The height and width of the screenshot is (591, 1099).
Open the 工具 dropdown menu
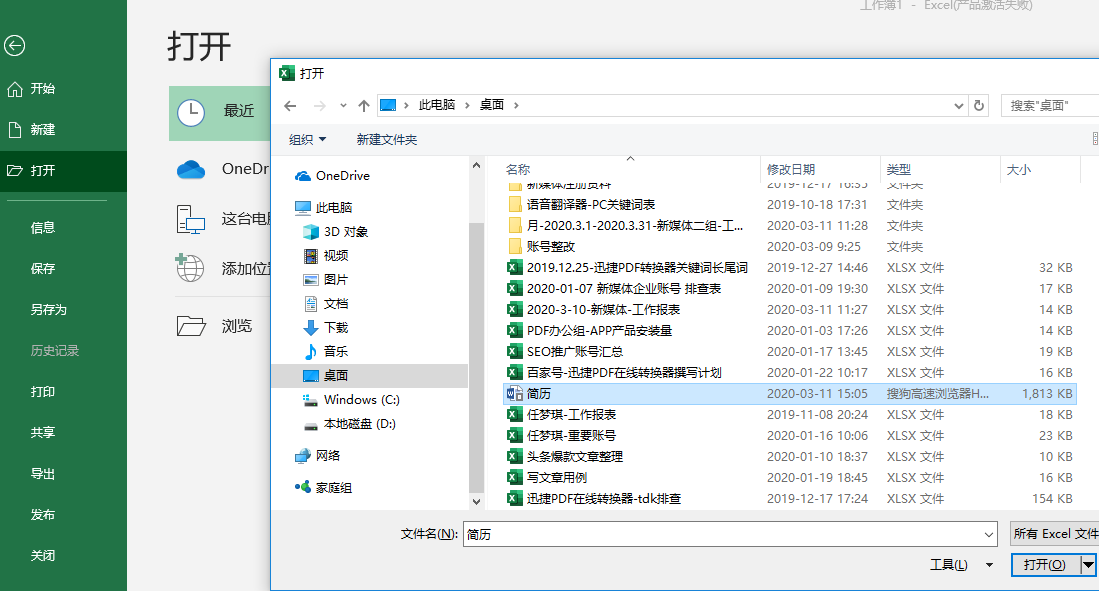(x=962, y=565)
